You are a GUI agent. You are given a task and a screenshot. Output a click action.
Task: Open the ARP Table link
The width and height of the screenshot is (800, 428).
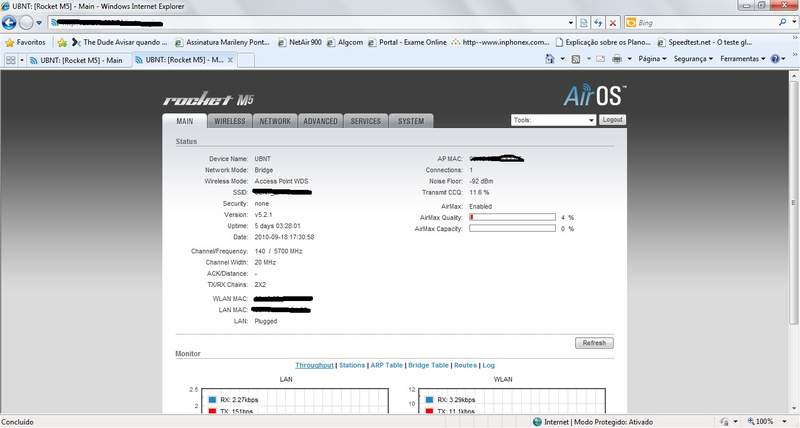[x=386, y=365]
